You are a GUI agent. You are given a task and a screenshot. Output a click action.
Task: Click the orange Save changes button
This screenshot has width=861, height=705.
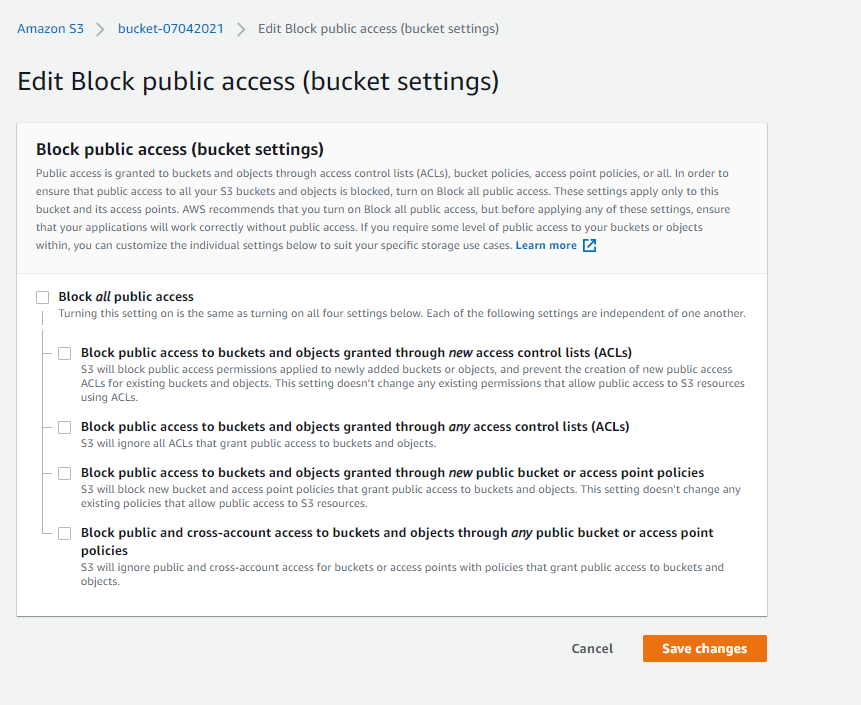click(704, 649)
